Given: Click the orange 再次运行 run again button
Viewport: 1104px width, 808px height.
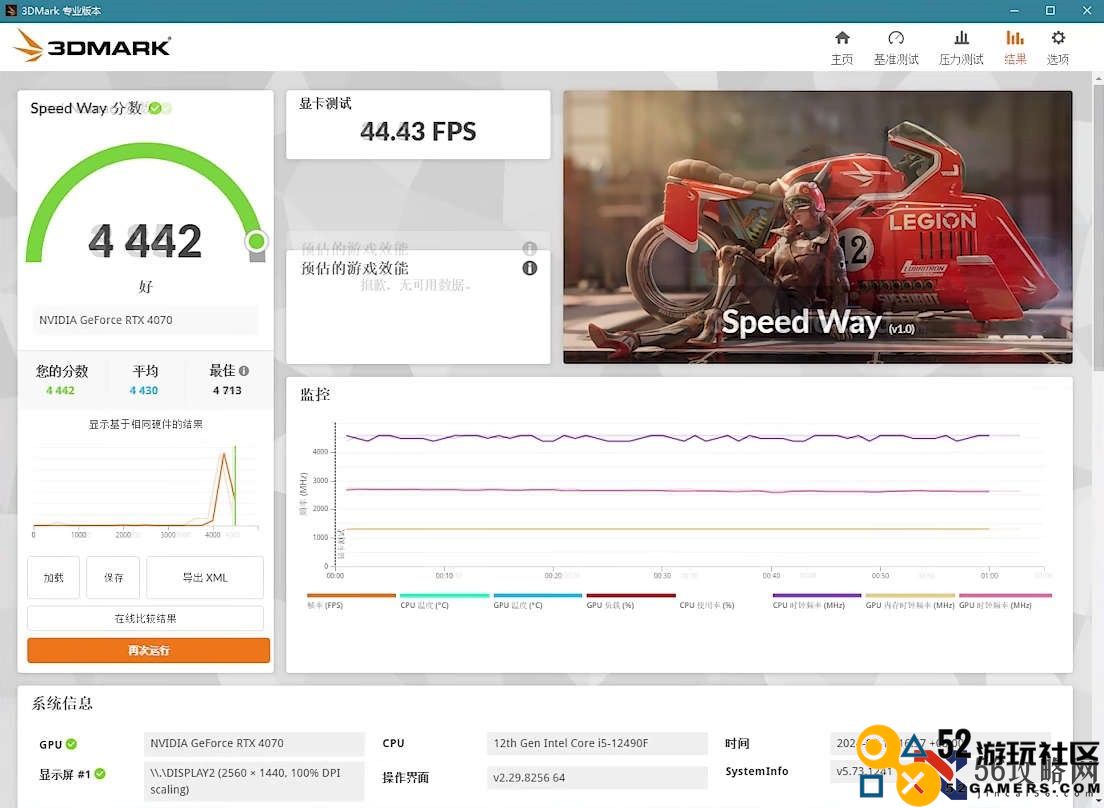Looking at the screenshot, I should click(x=149, y=650).
